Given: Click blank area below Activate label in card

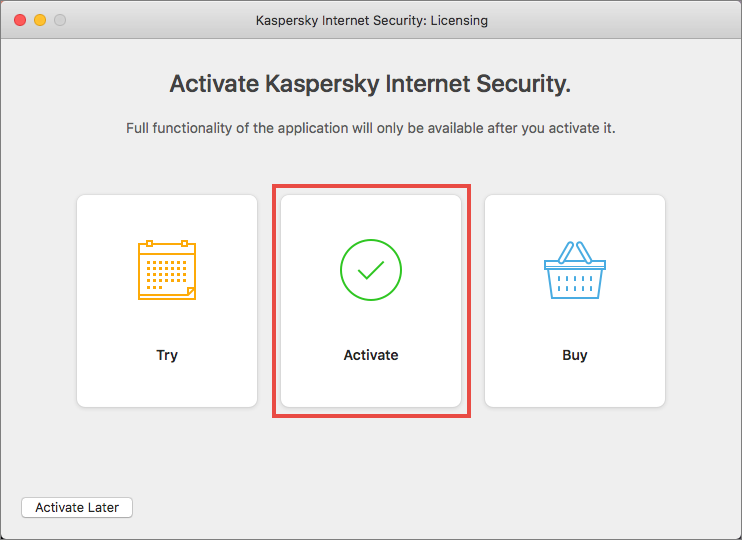Looking at the screenshot, I should click(x=371, y=384).
